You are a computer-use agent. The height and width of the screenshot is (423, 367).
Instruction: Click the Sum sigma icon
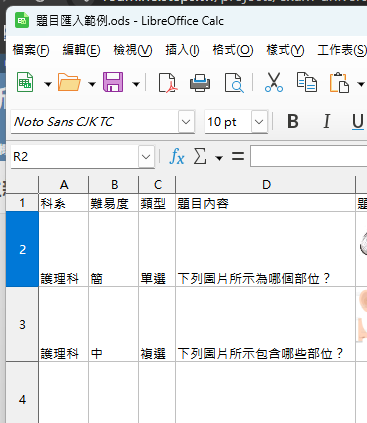[200, 156]
